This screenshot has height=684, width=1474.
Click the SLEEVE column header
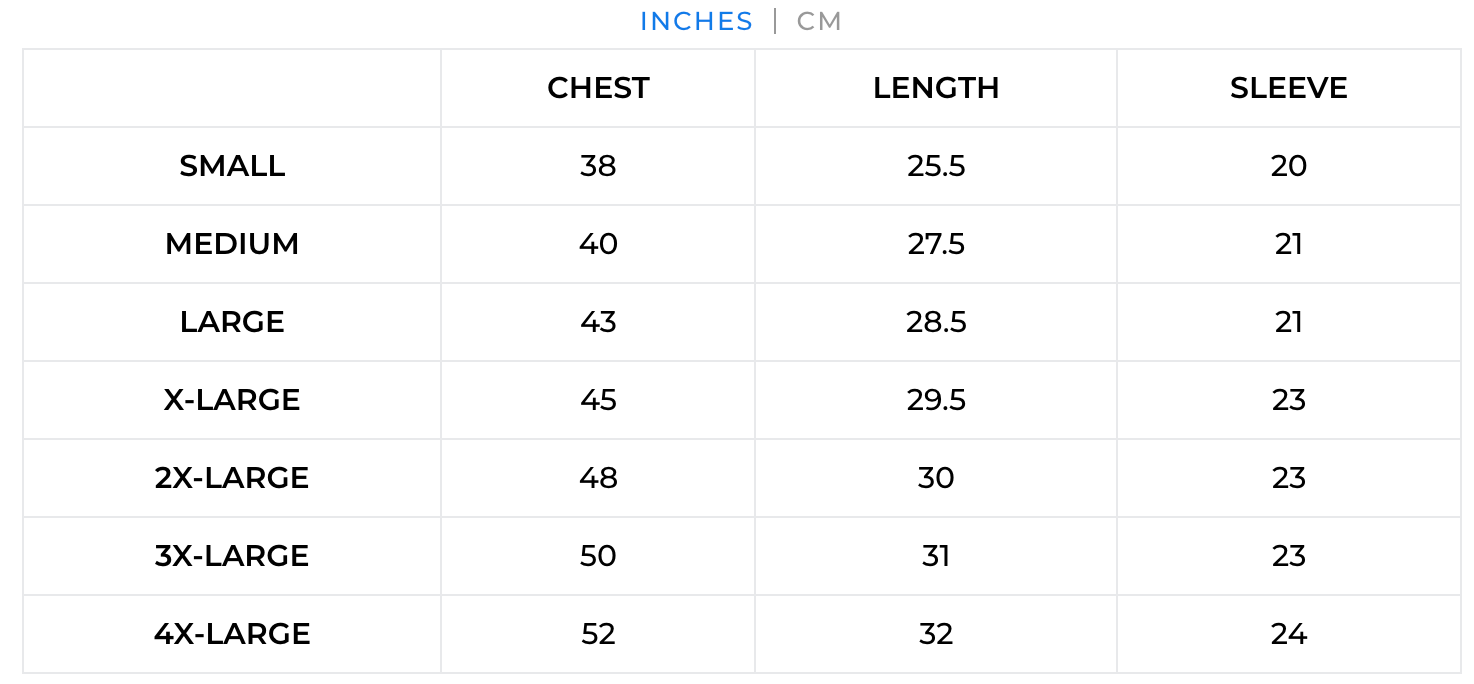[x=1288, y=88]
